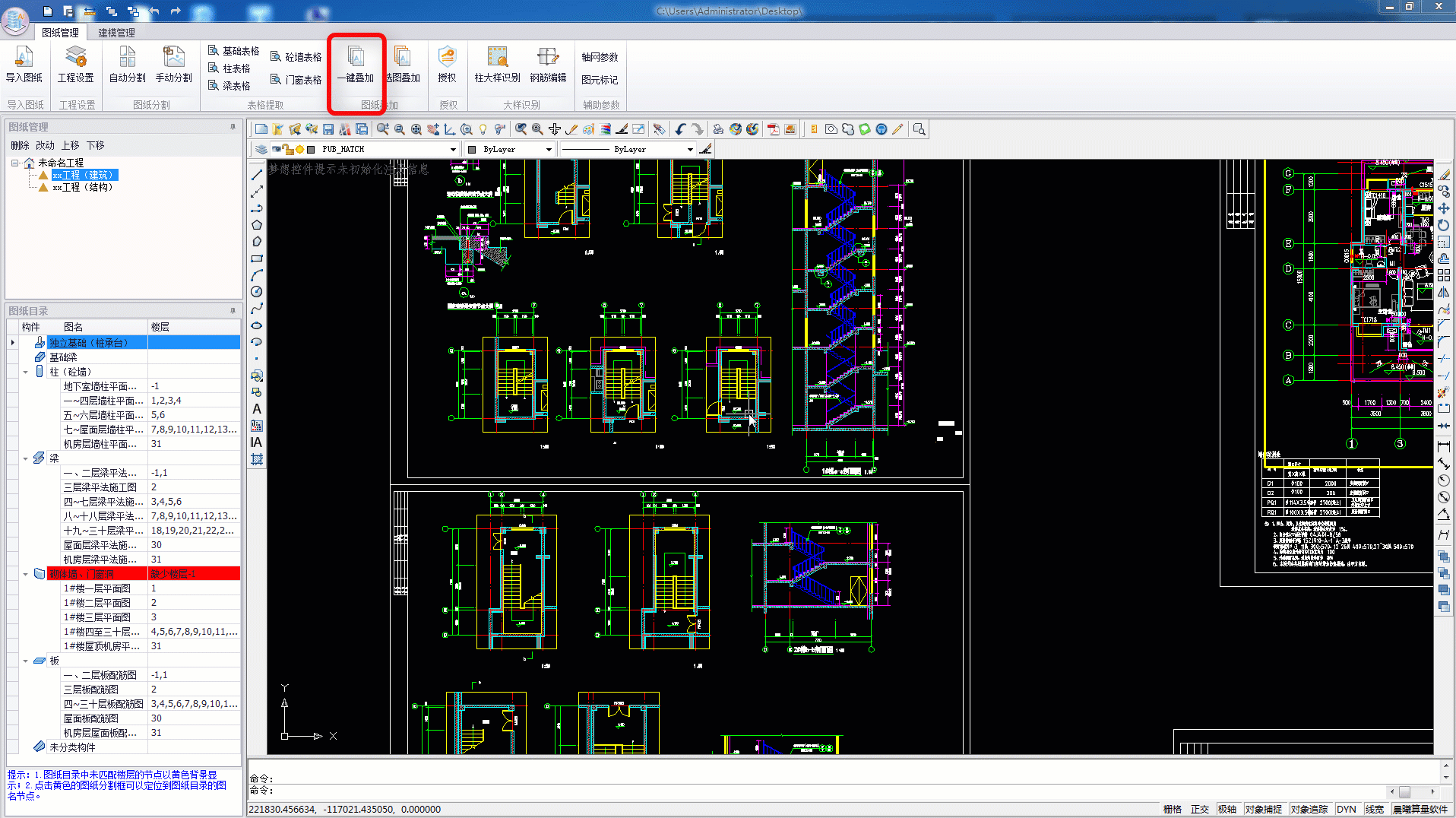Collapse the 柱（砼墙）group
This screenshot has width=1456, height=818.
(x=25, y=372)
